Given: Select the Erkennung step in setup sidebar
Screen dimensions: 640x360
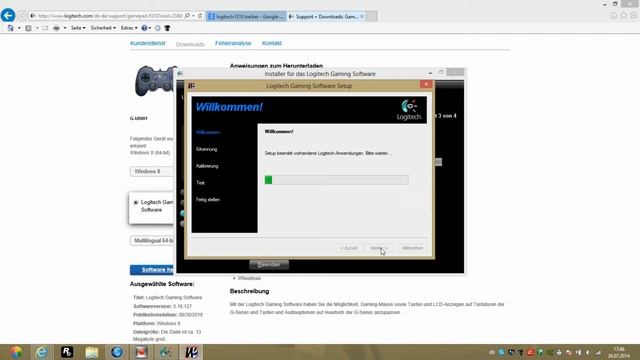Looking at the screenshot, I should pos(207,149).
